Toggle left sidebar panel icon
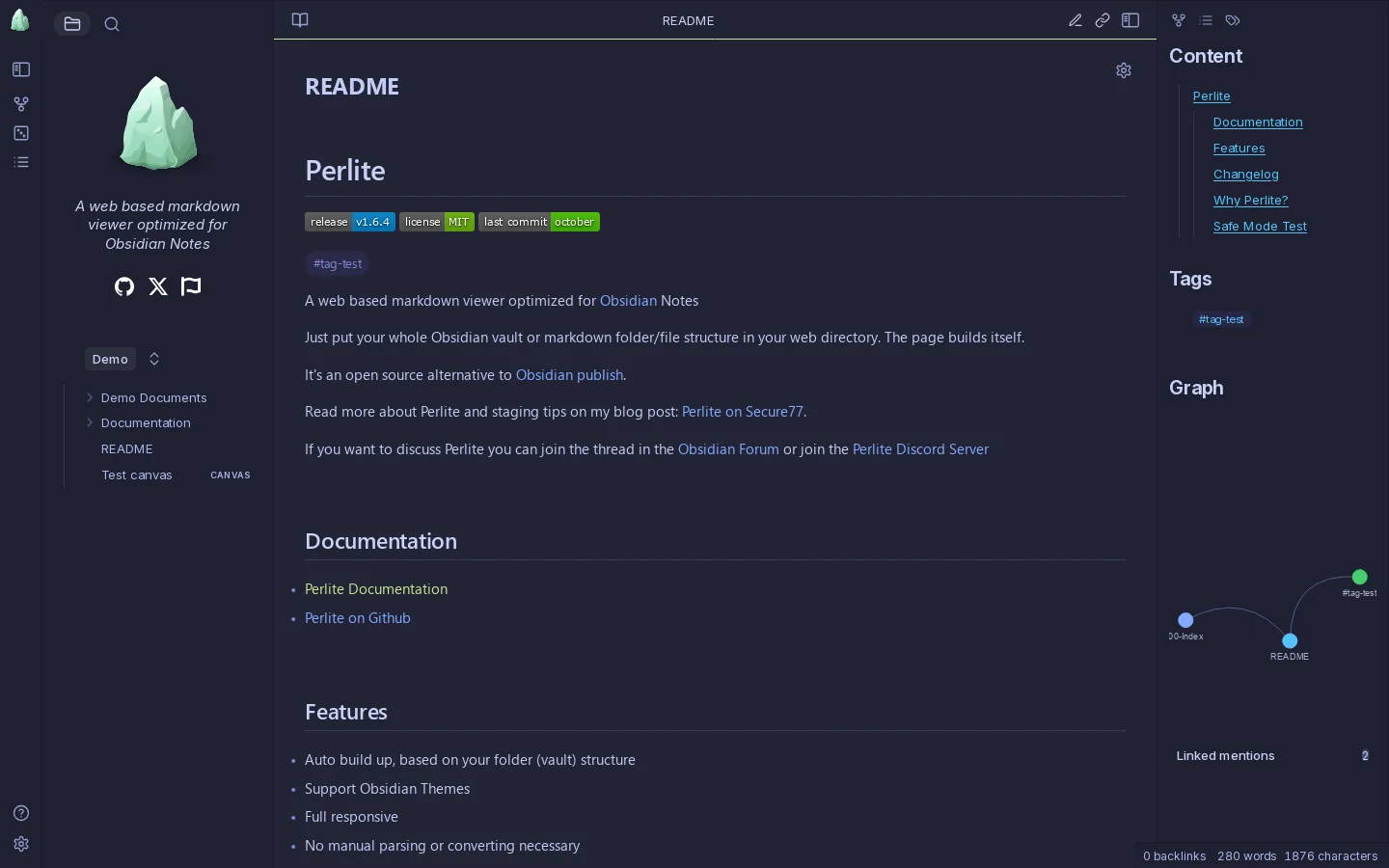Image resolution: width=1389 pixels, height=868 pixels. [x=21, y=69]
